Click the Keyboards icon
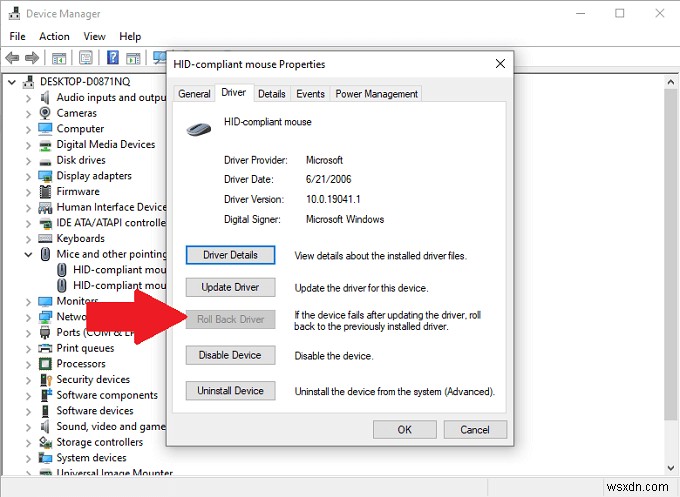 [x=45, y=239]
